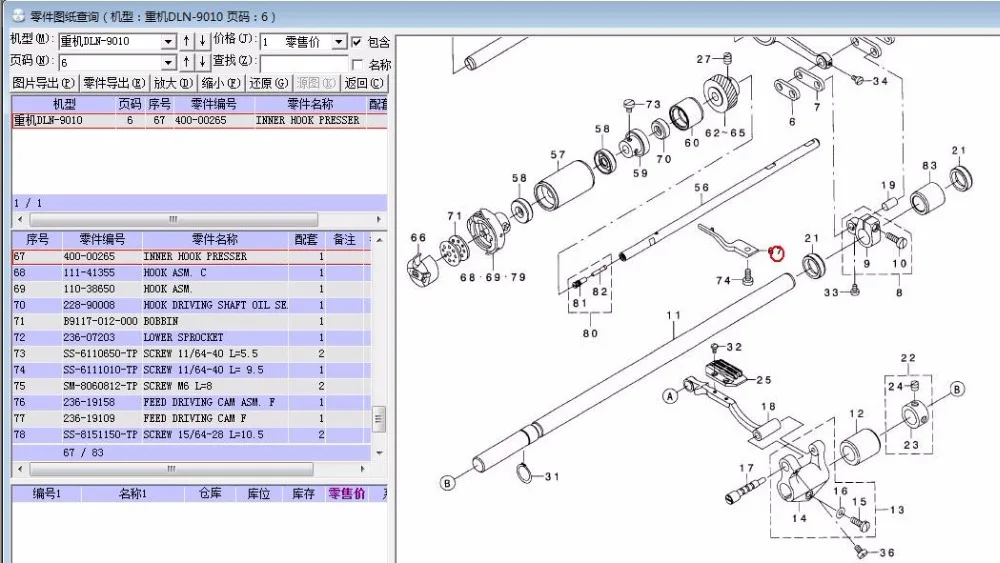Click the 图片导出(P) button
Screen dimensions: 1000x563
[43, 83]
